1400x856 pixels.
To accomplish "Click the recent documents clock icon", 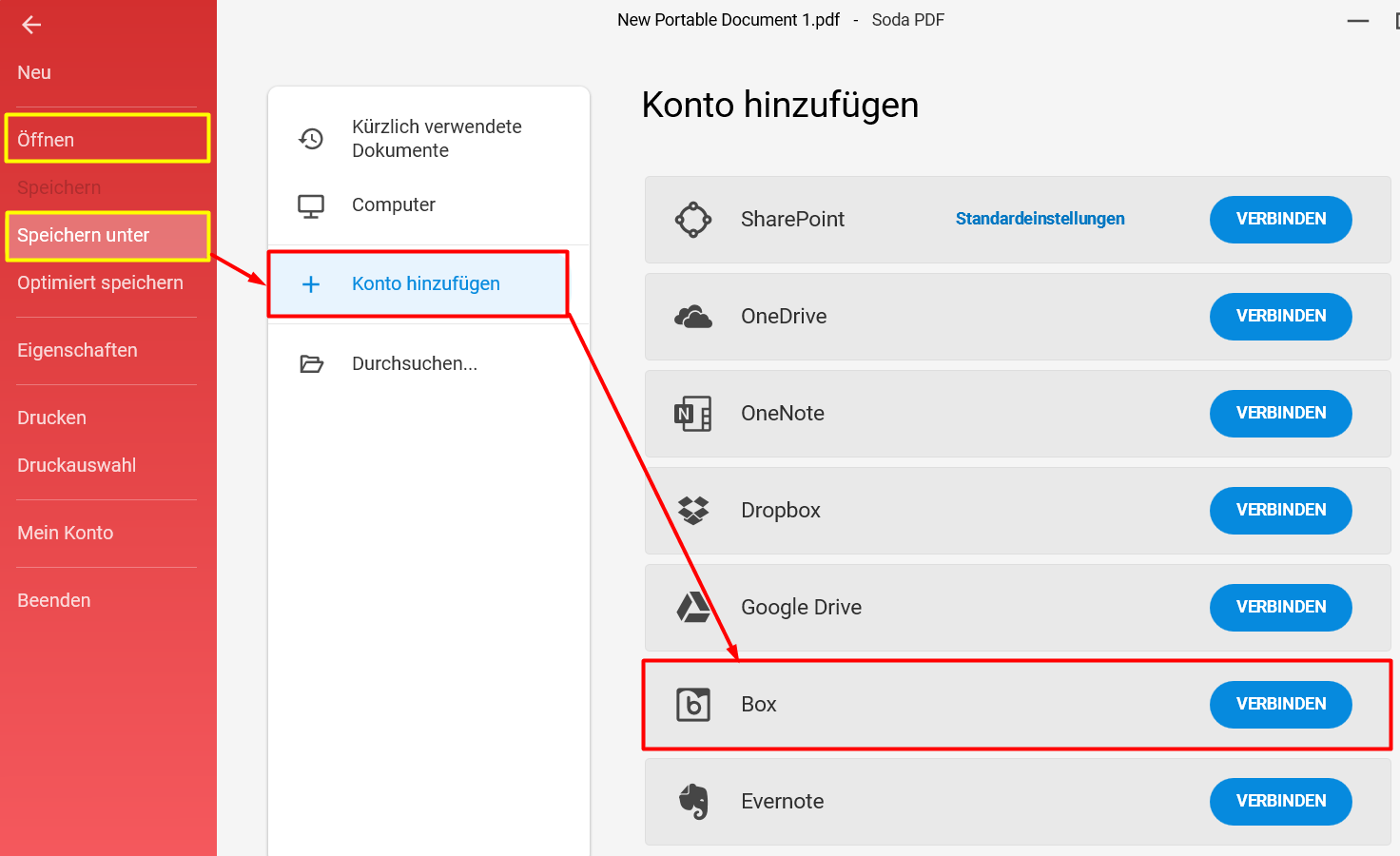I will 311,139.
